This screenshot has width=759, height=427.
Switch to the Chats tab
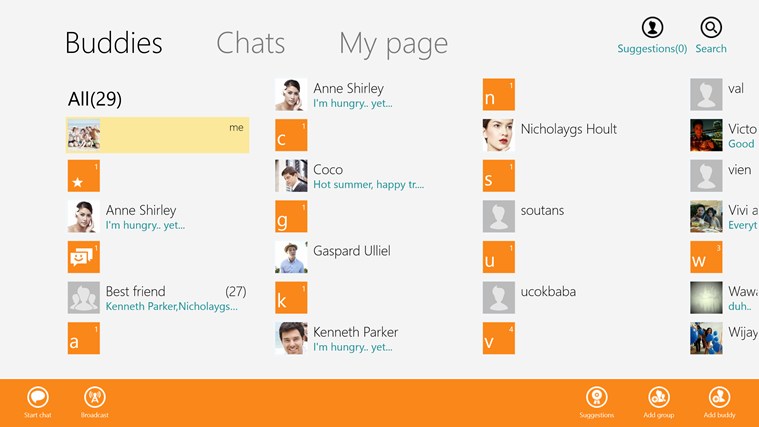(251, 43)
